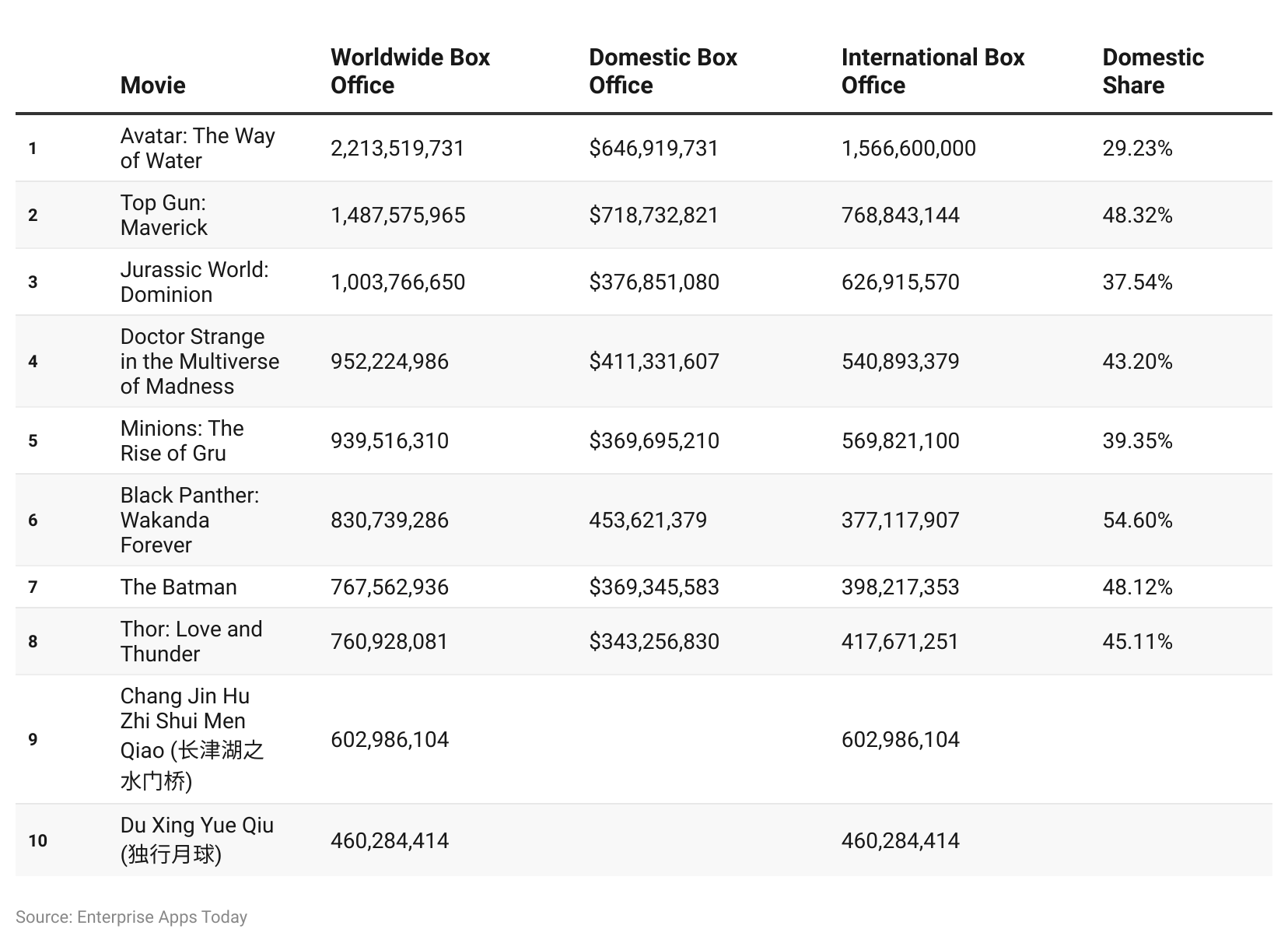Click worldwide value 767,562,936
Viewport: 1288px width, 943px height.
[x=390, y=587]
